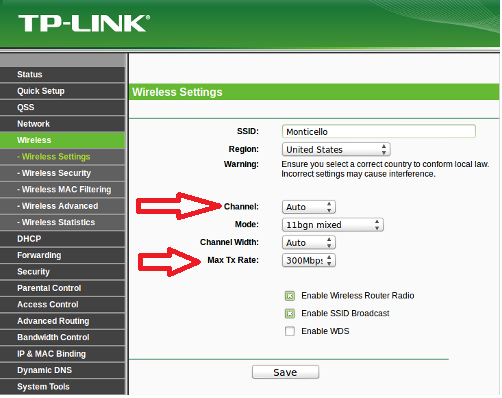The image size is (502, 398).
Task: Open Wireless Security submenu
Action: pyautogui.click(x=63, y=173)
